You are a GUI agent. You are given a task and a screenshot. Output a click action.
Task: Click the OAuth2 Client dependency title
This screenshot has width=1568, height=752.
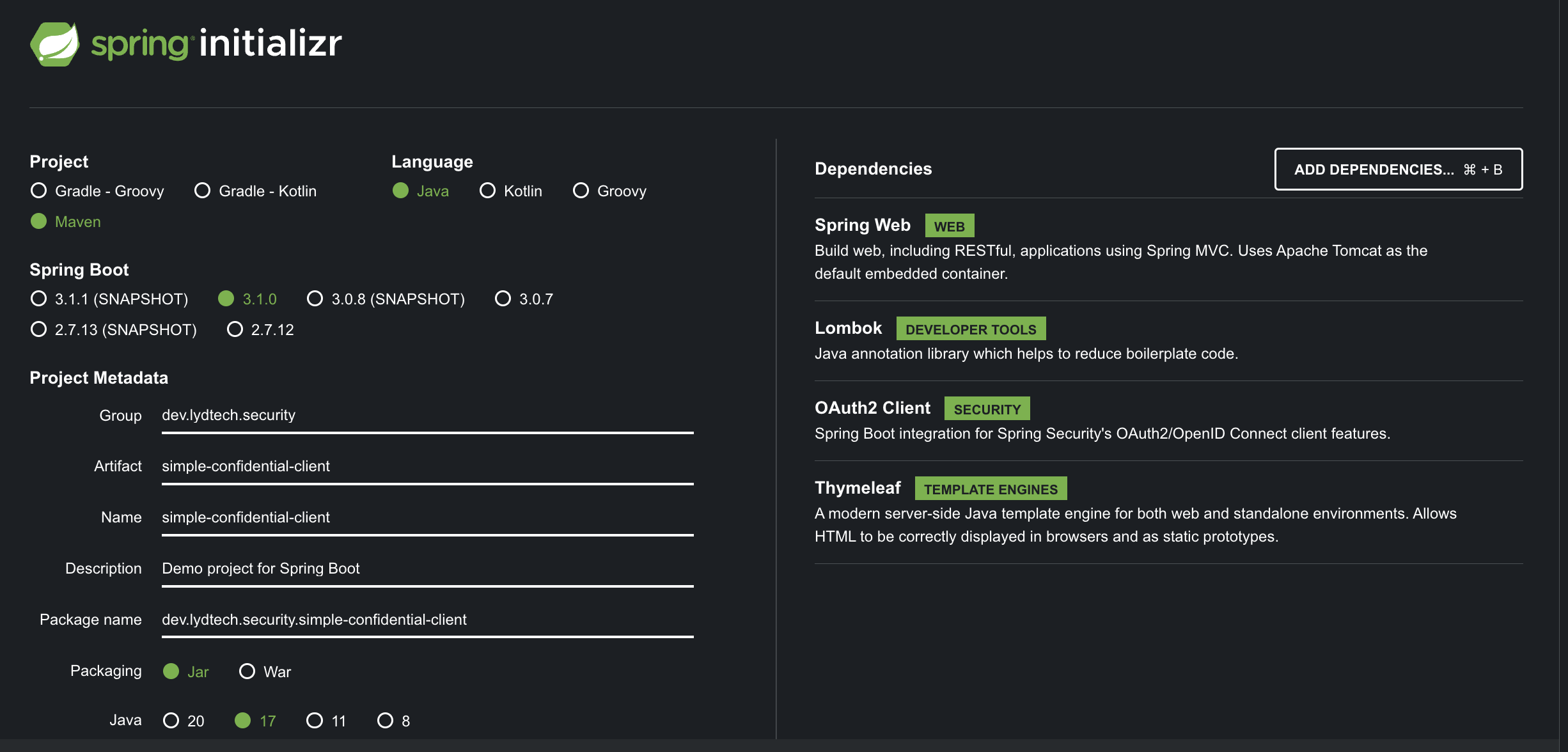[x=872, y=408]
